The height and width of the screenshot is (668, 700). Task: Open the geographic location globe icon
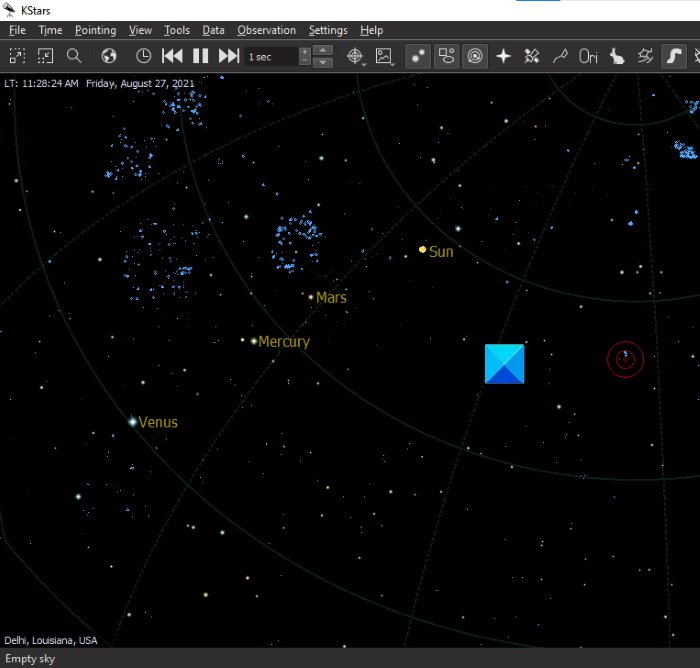point(110,56)
